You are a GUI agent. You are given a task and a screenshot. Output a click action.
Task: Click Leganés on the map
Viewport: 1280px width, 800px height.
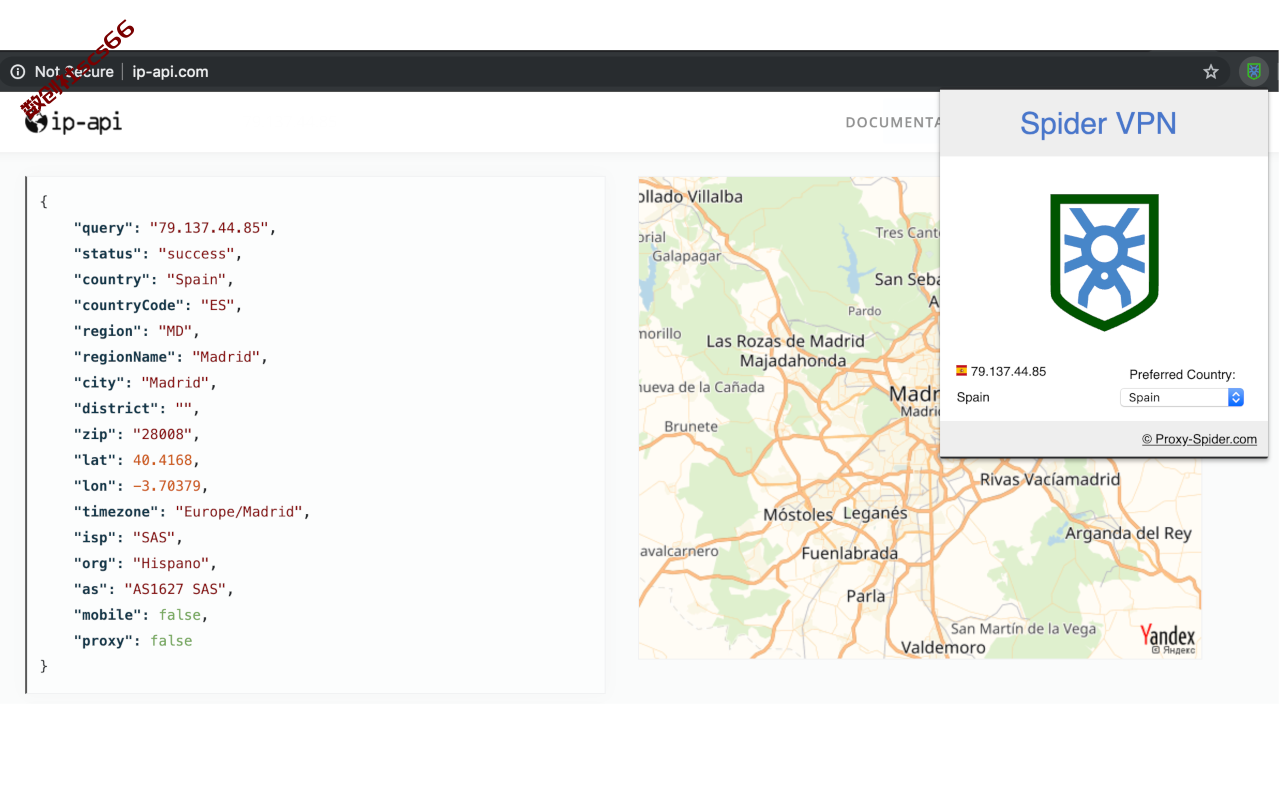(x=875, y=513)
